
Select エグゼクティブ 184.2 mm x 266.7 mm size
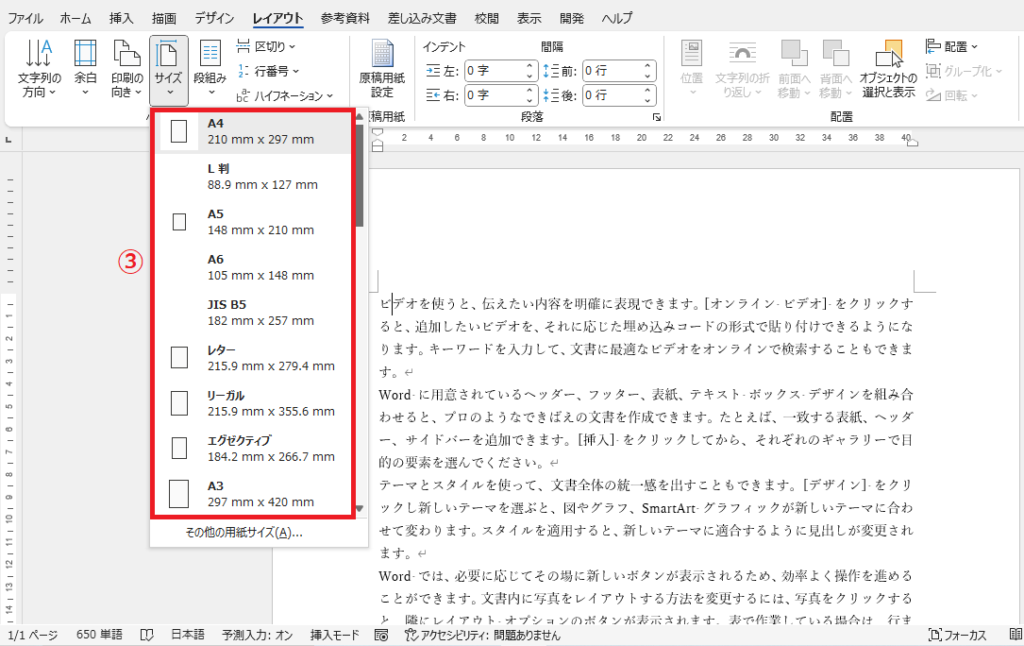(x=255, y=448)
